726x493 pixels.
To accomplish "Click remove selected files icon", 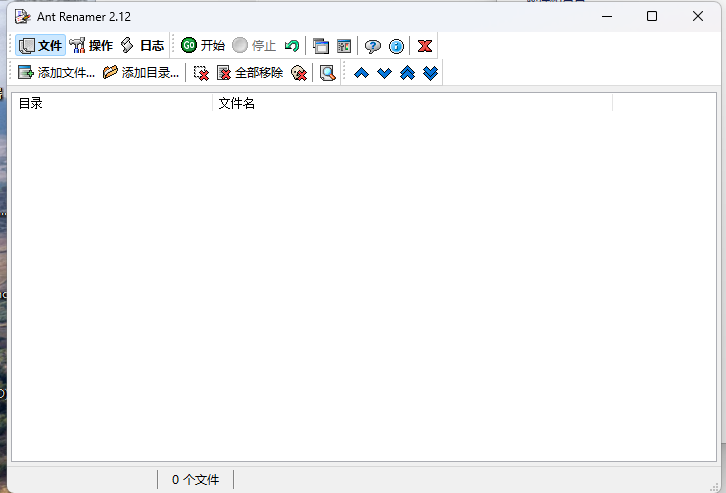I will [201, 73].
